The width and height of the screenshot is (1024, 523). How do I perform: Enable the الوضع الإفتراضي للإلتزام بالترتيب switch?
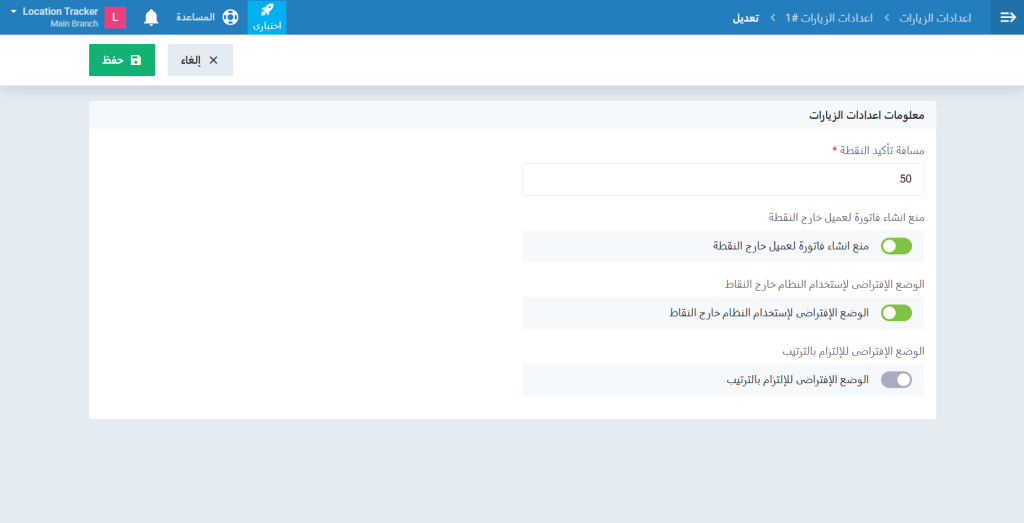[x=895, y=380]
